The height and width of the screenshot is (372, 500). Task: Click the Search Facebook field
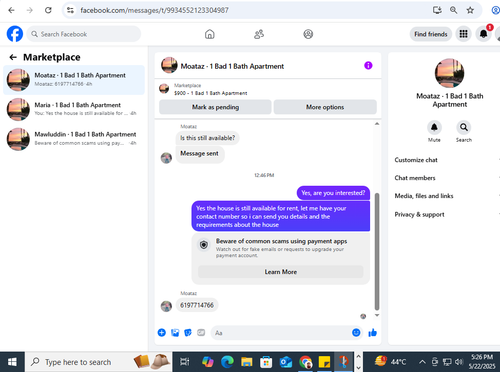84,34
